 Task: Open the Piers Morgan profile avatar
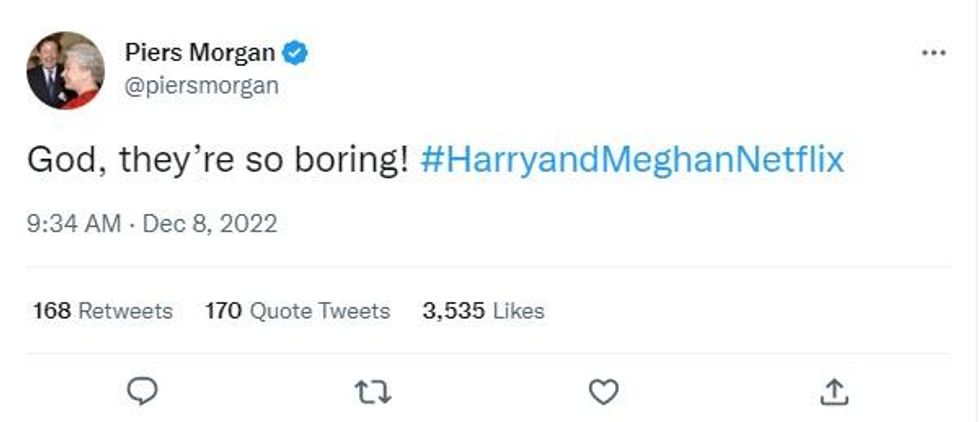[x=65, y=70]
